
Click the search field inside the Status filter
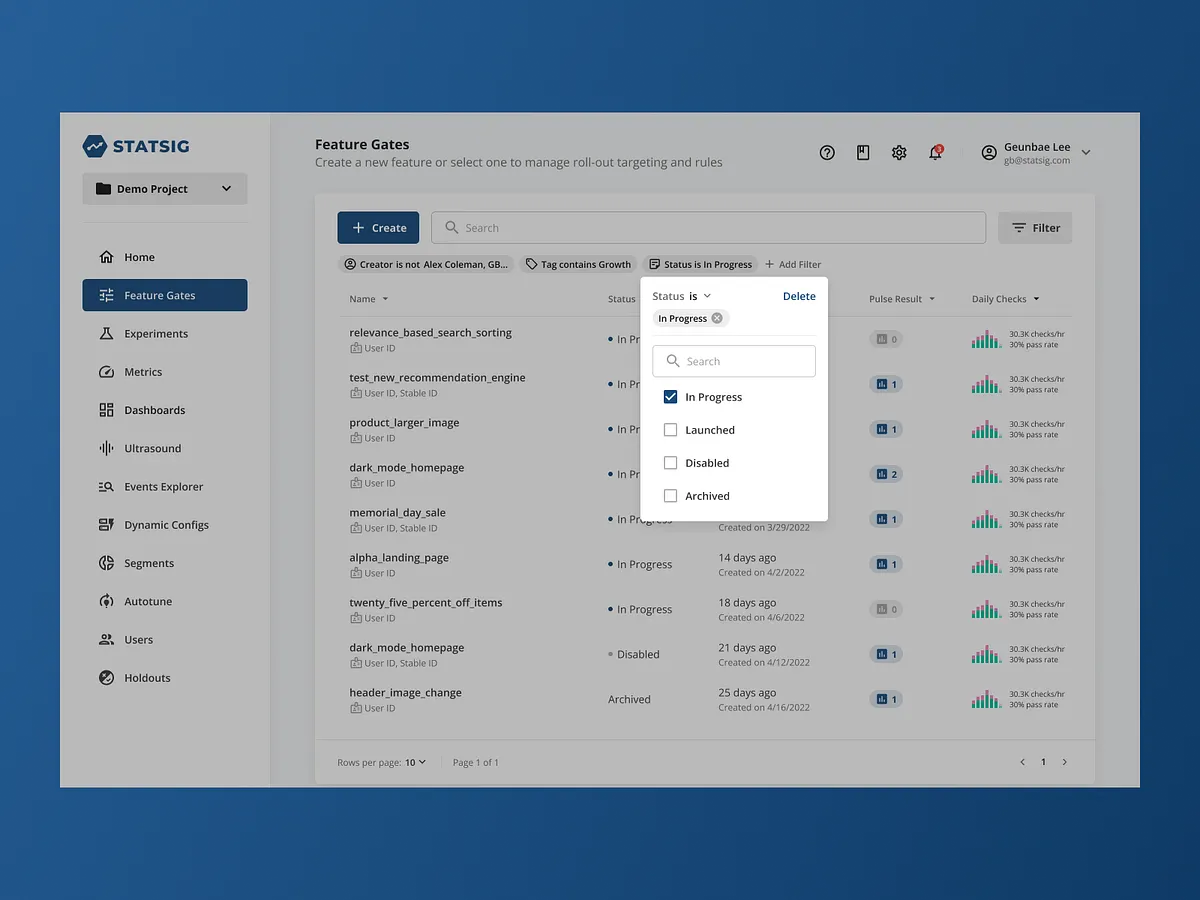click(733, 360)
